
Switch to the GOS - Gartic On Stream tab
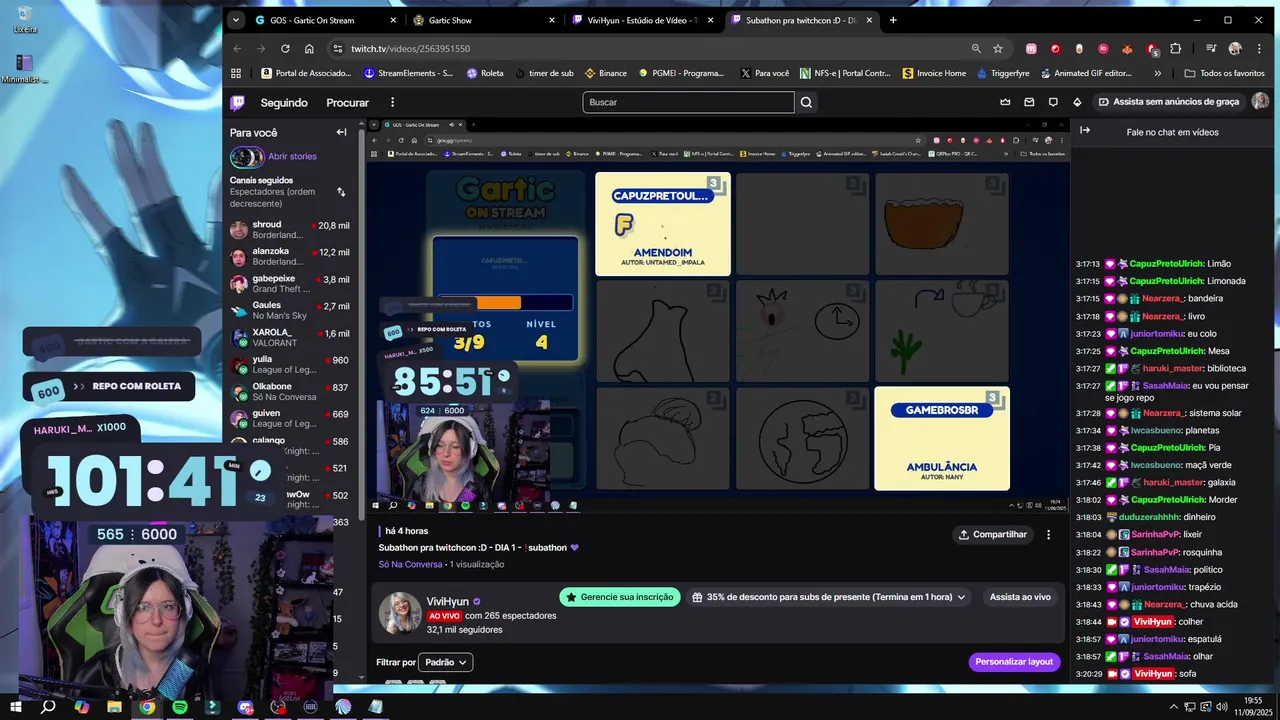click(324, 20)
